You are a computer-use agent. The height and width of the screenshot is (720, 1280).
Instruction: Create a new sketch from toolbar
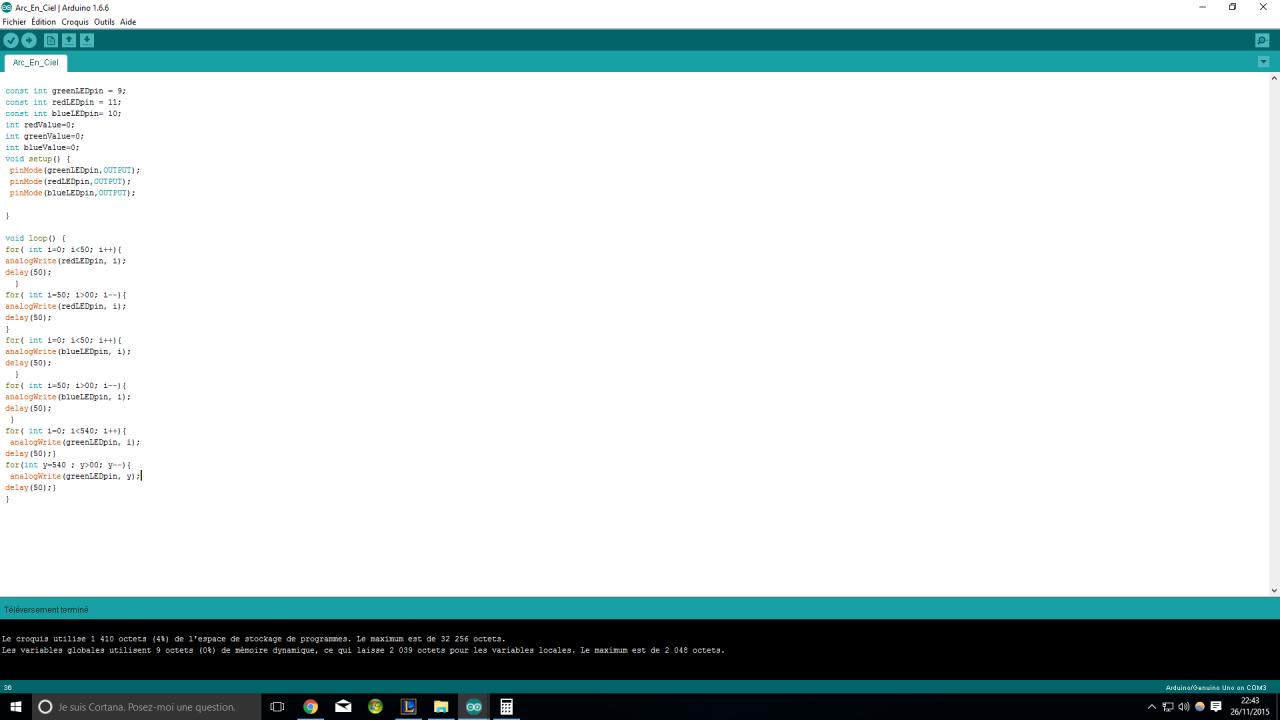(51, 40)
